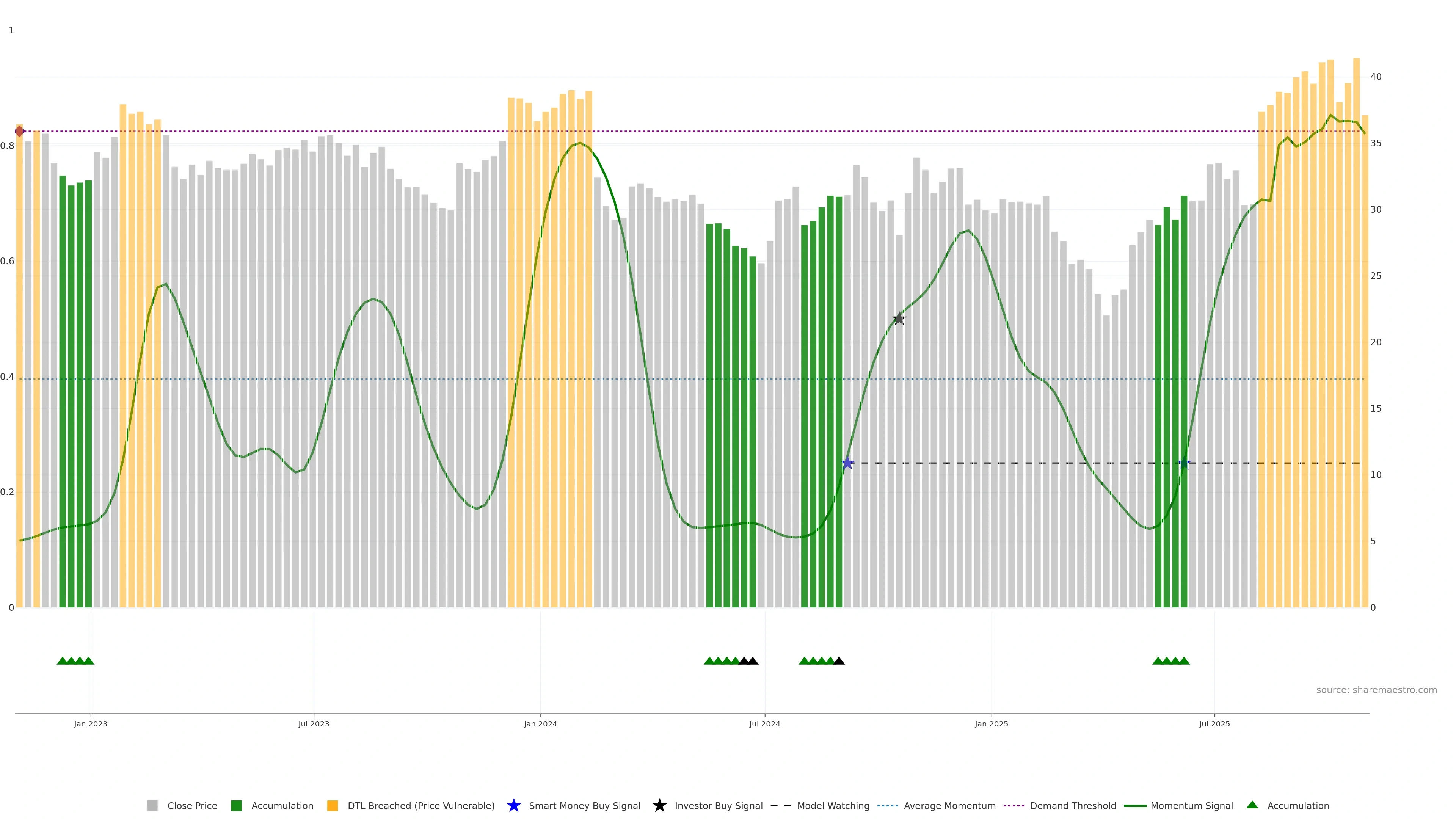The height and width of the screenshot is (819, 1456).
Task: Click the red diamond at the Demand Threshold start
Action: point(20,131)
